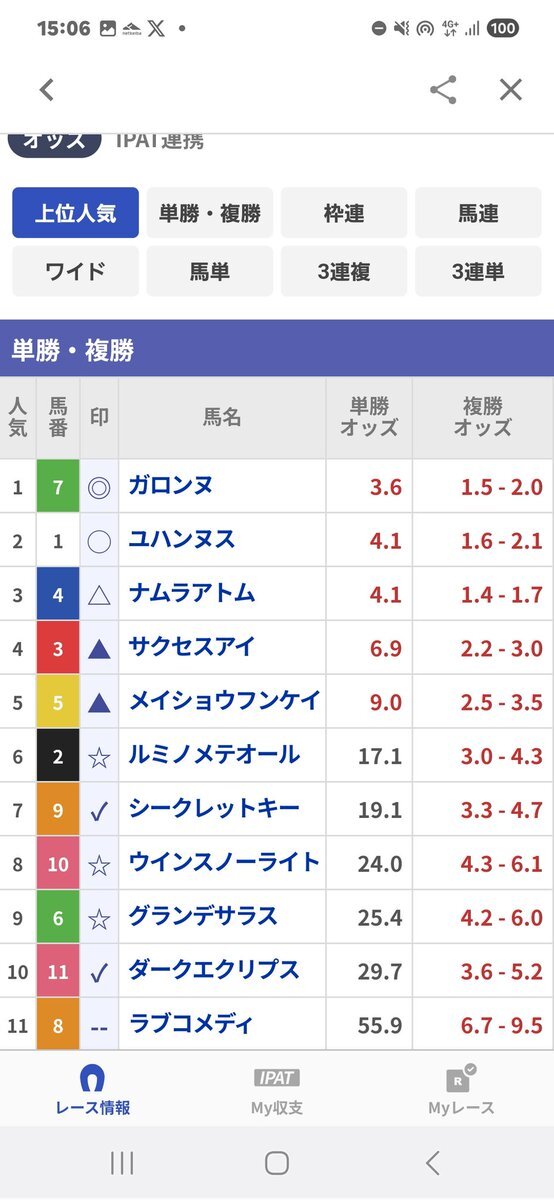Tap the back arrow icon
The image size is (554, 1200).
(46, 90)
